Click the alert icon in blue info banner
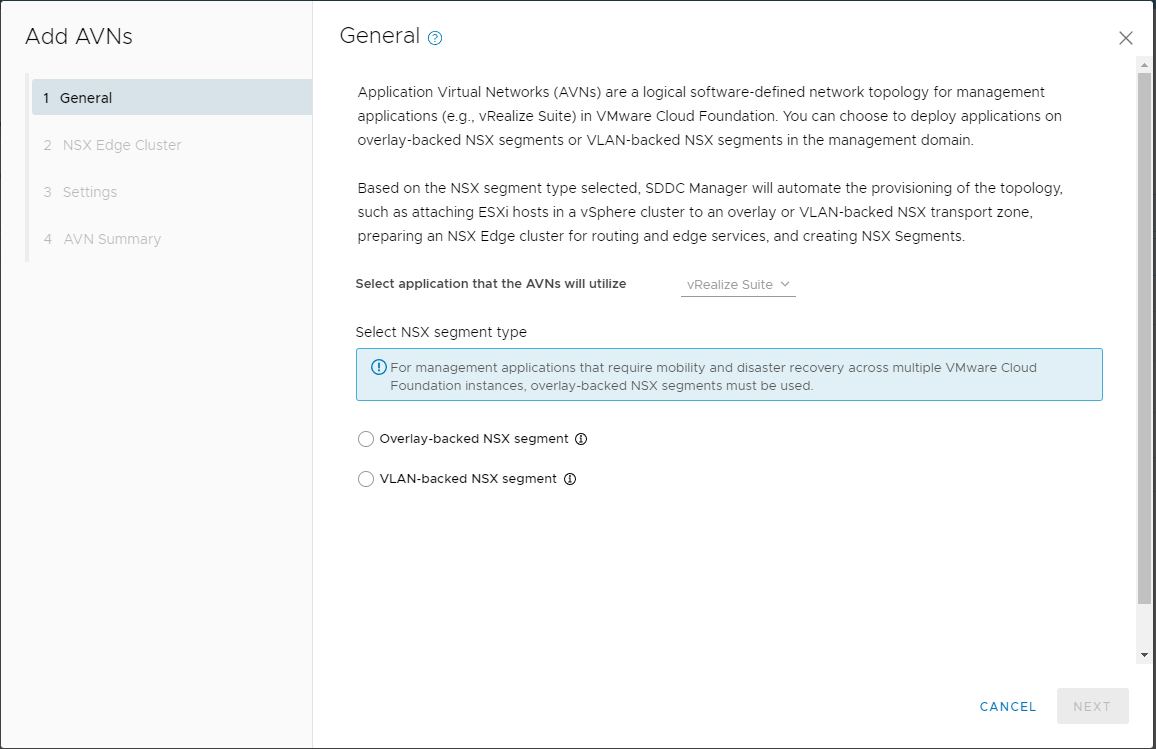 [x=379, y=367]
